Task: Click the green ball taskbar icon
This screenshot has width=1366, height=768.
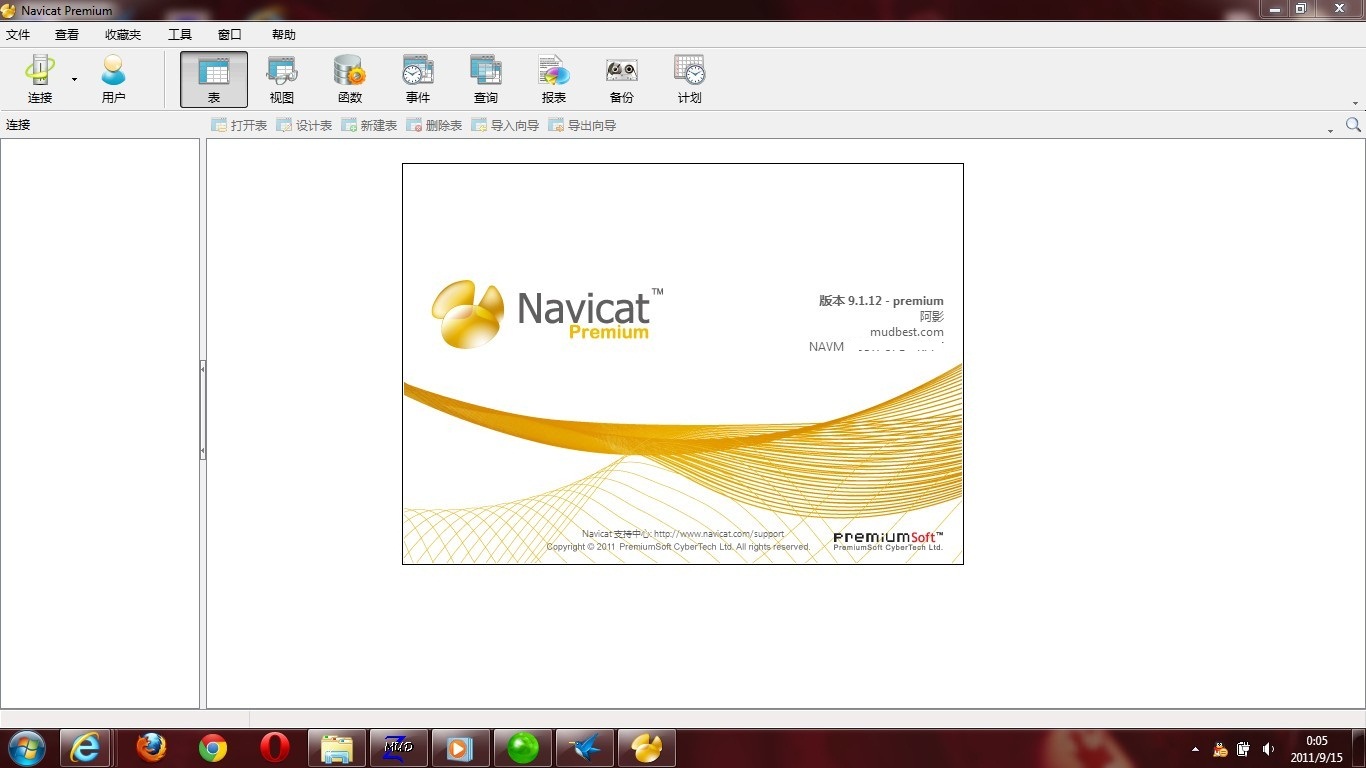Action: click(523, 748)
